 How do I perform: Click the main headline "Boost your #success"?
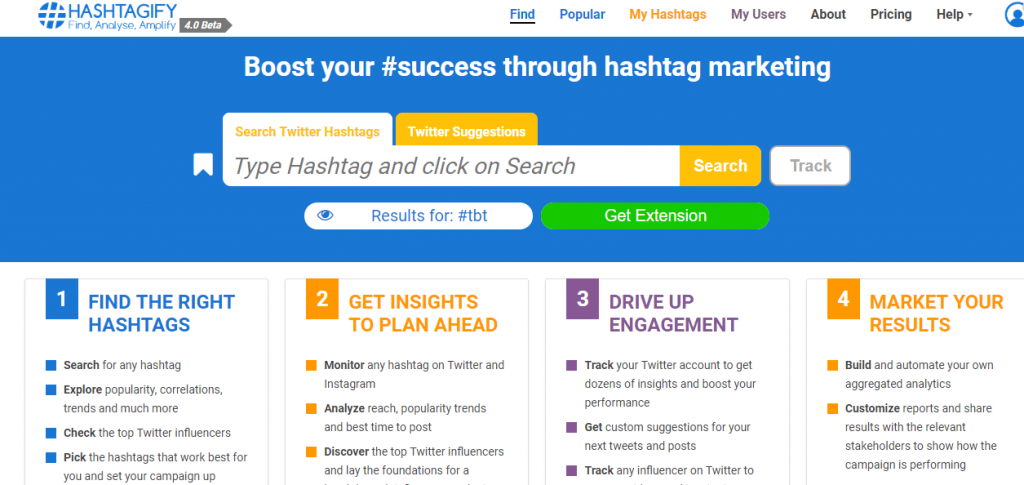(537, 68)
